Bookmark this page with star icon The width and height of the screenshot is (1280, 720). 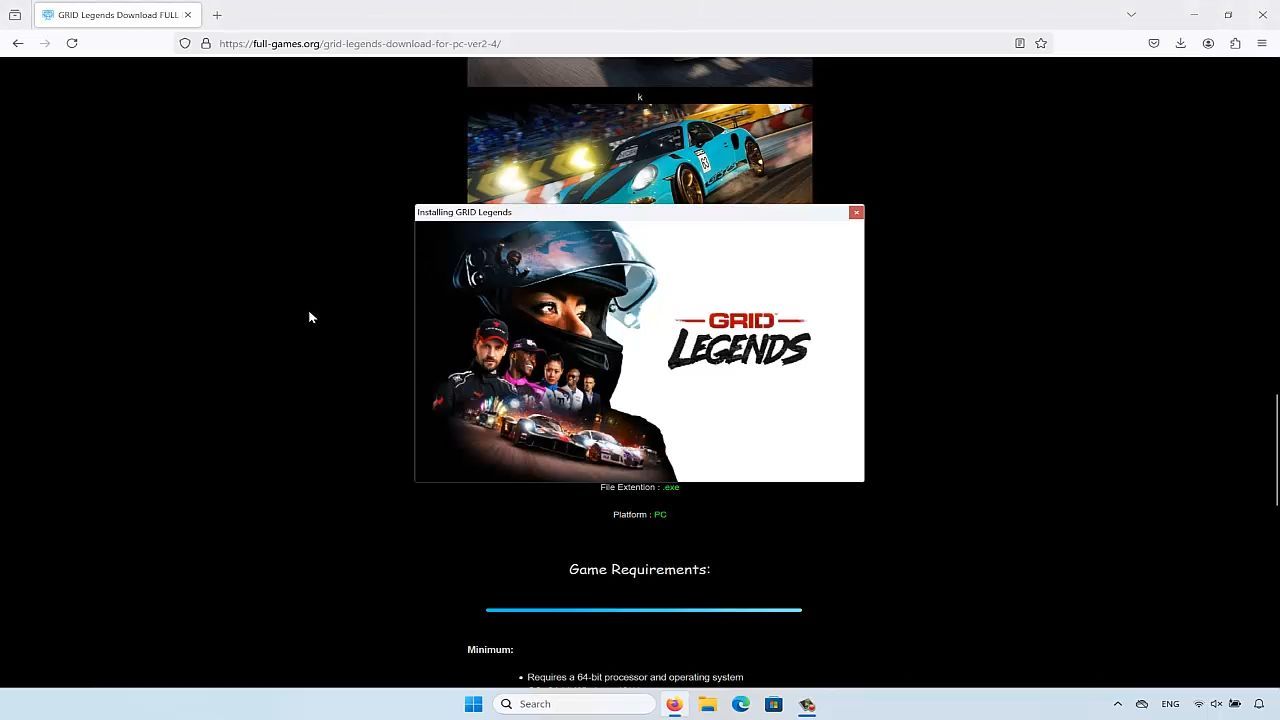(x=1041, y=43)
